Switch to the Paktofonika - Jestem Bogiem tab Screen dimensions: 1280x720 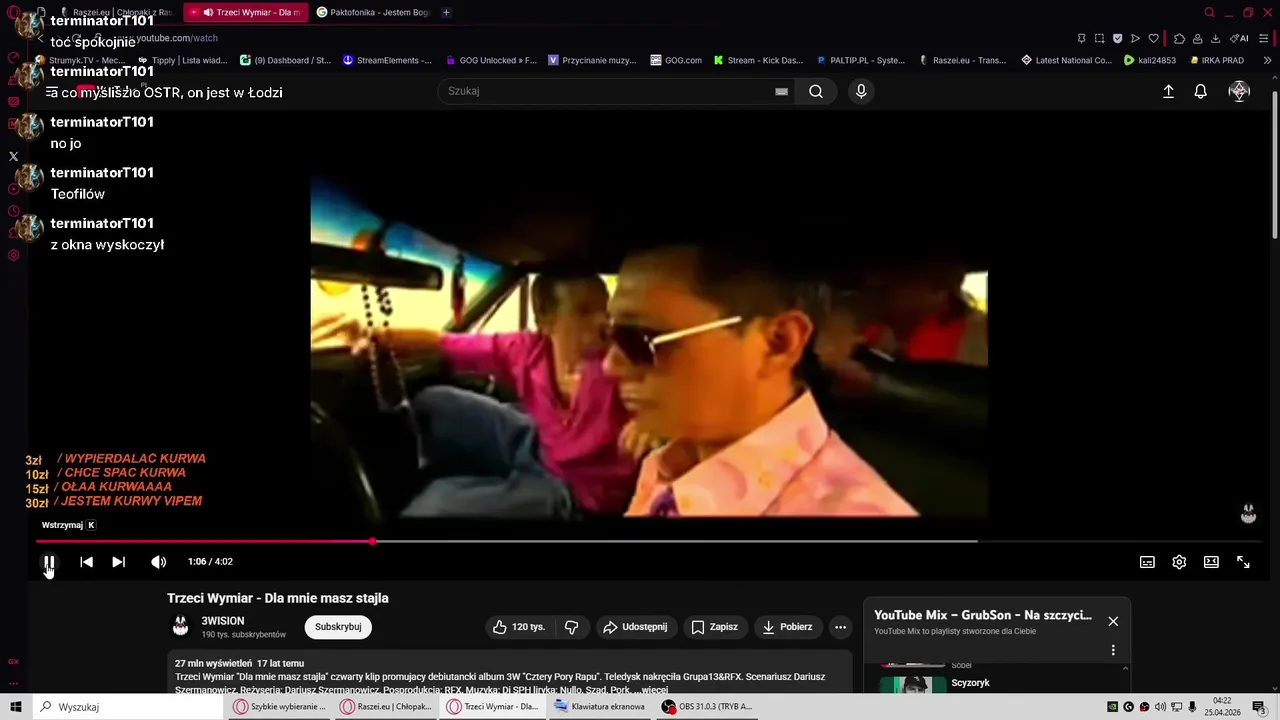click(x=372, y=12)
